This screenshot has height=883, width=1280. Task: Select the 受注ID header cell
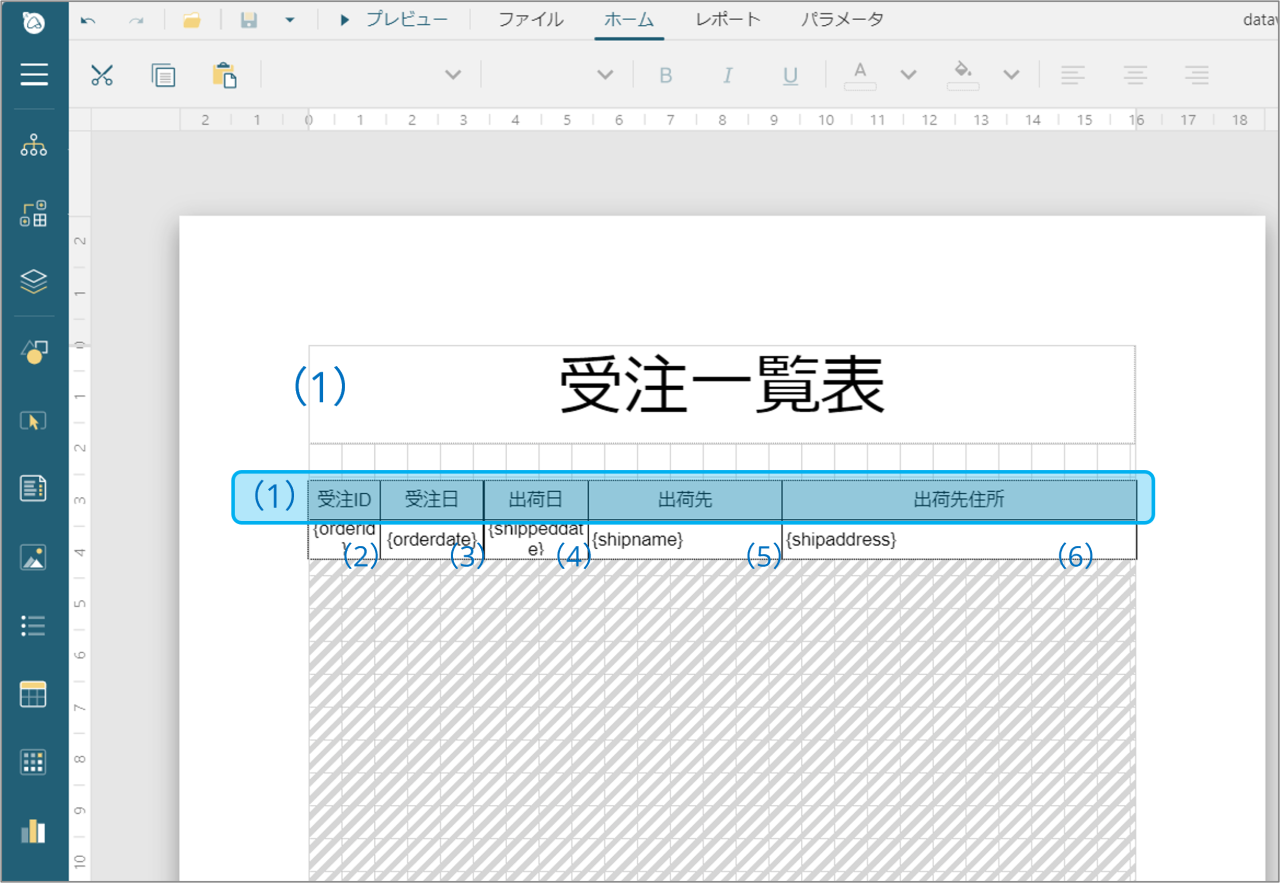tap(344, 500)
